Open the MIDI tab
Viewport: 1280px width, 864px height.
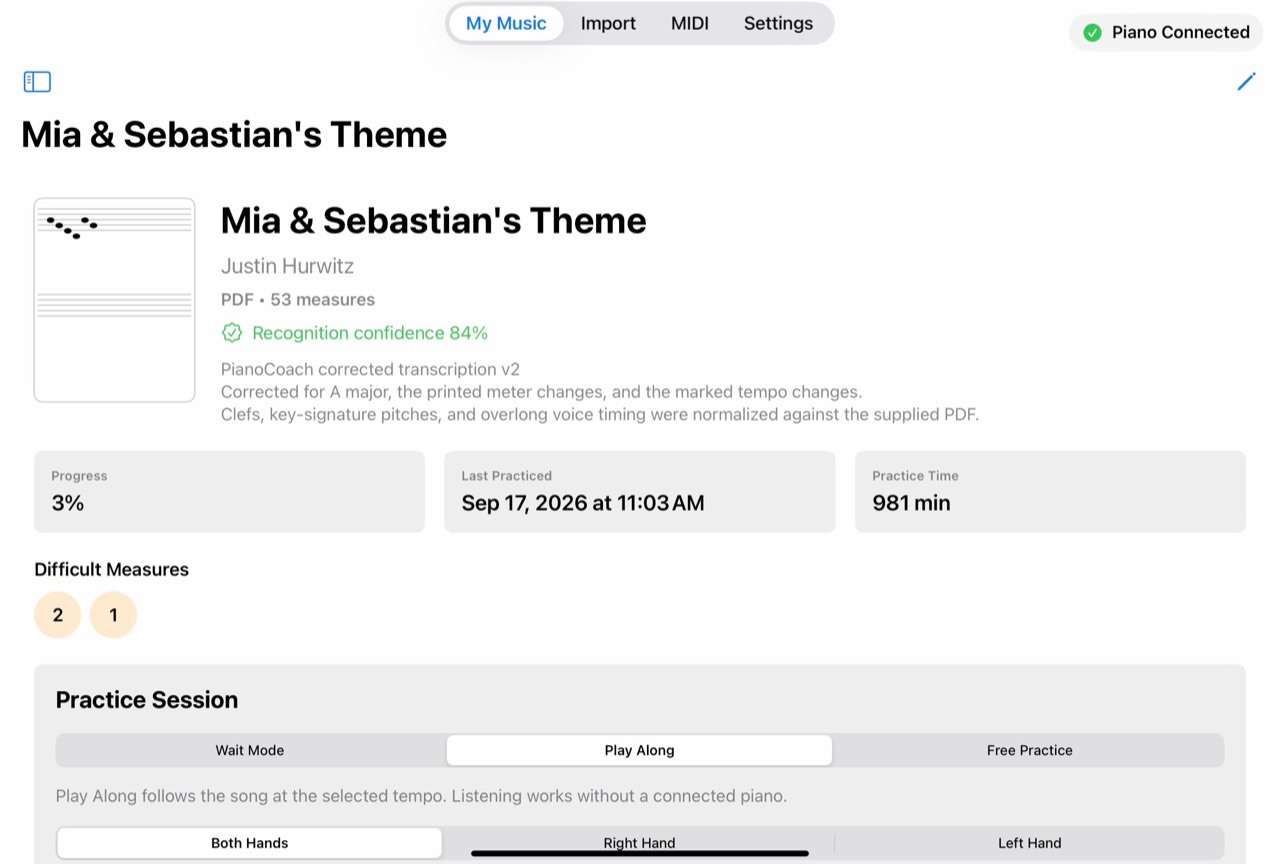point(690,23)
